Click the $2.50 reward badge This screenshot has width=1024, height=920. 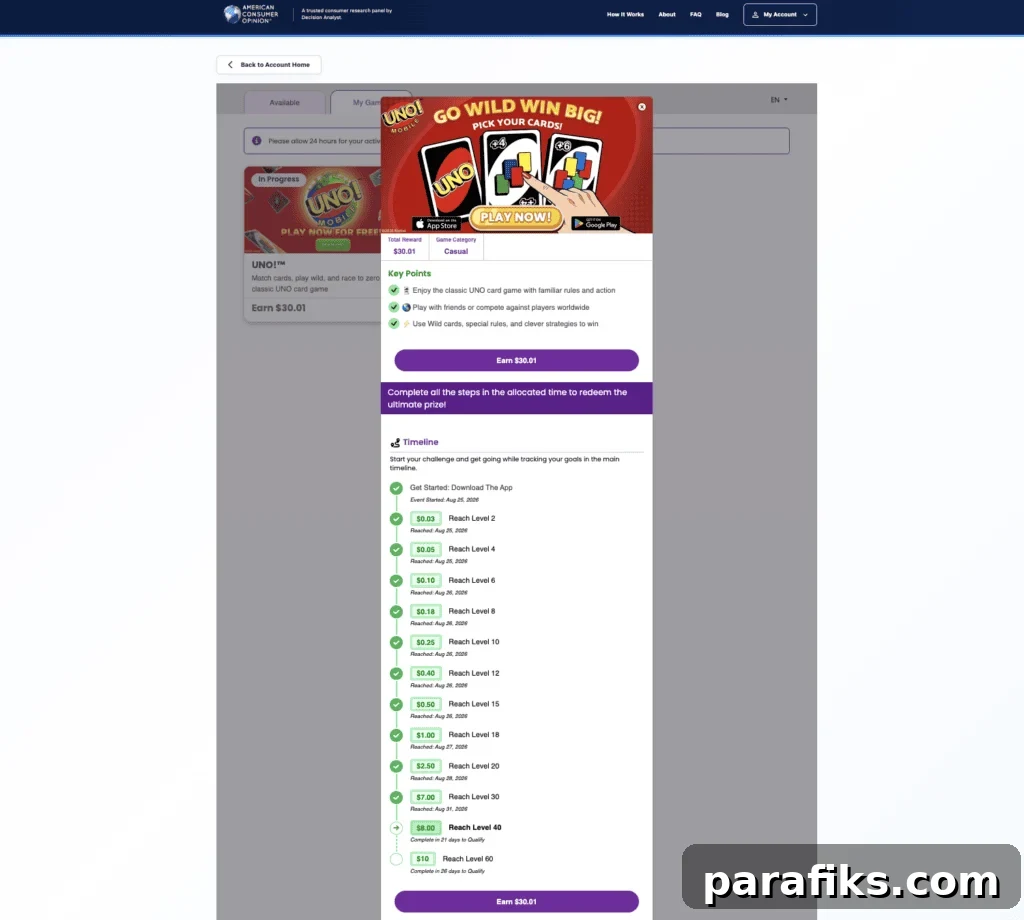click(426, 766)
